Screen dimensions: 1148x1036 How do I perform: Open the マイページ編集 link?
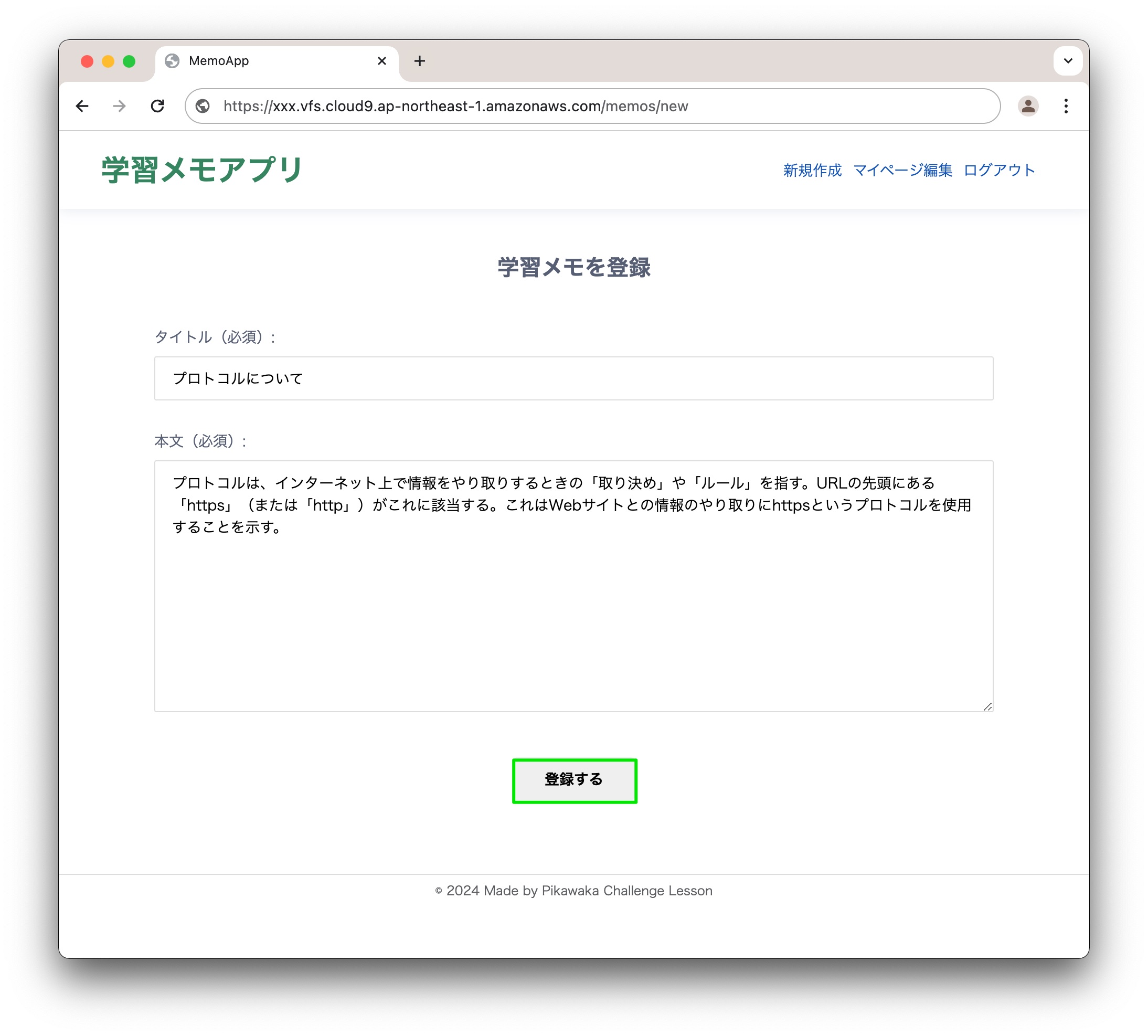(902, 170)
